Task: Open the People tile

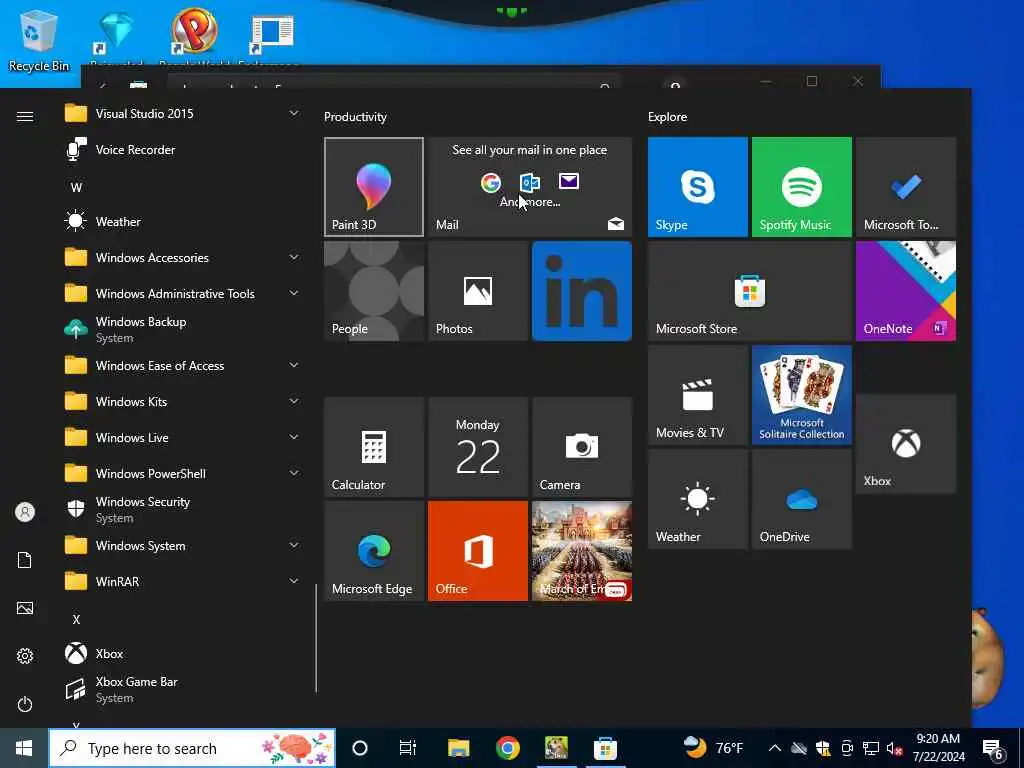Action: [x=374, y=291]
